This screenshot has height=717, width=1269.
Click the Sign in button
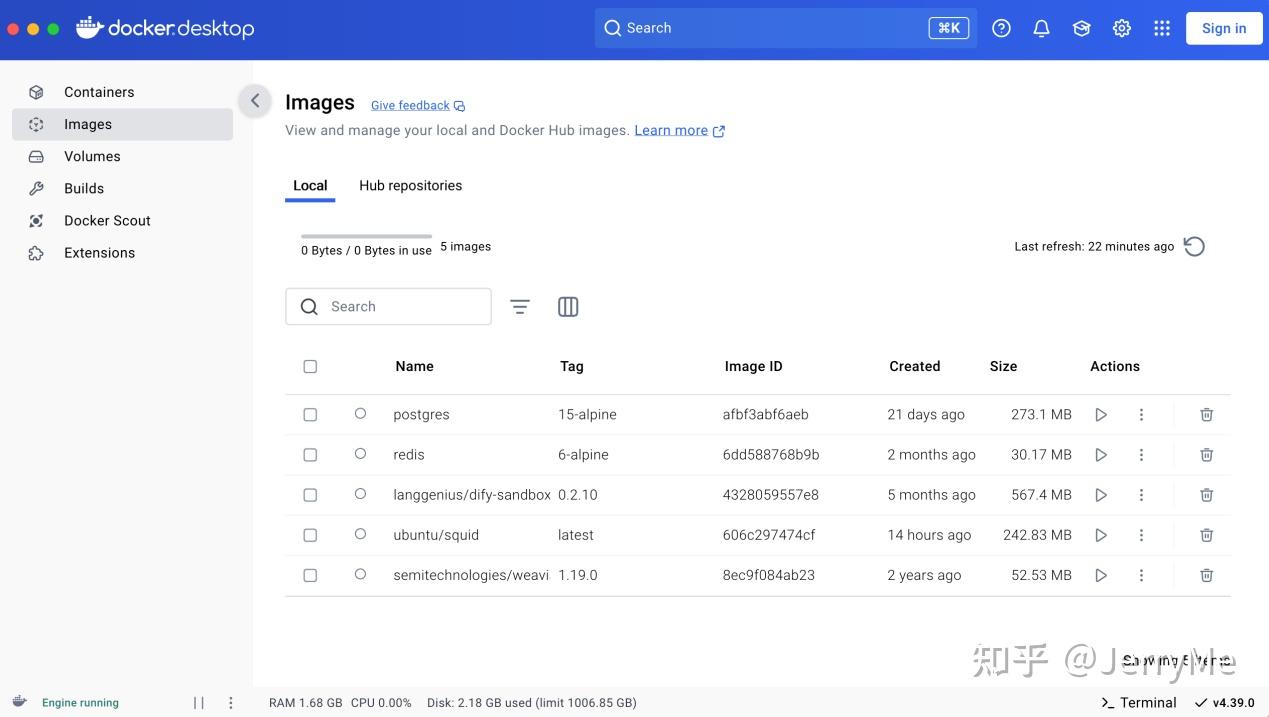tap(1224, 28)
